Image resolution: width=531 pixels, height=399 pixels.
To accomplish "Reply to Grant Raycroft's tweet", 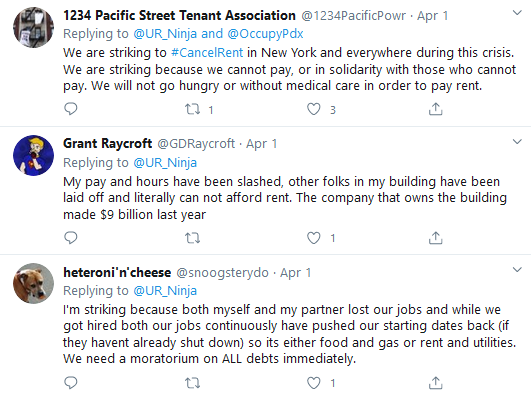I will tap(71, 238).
